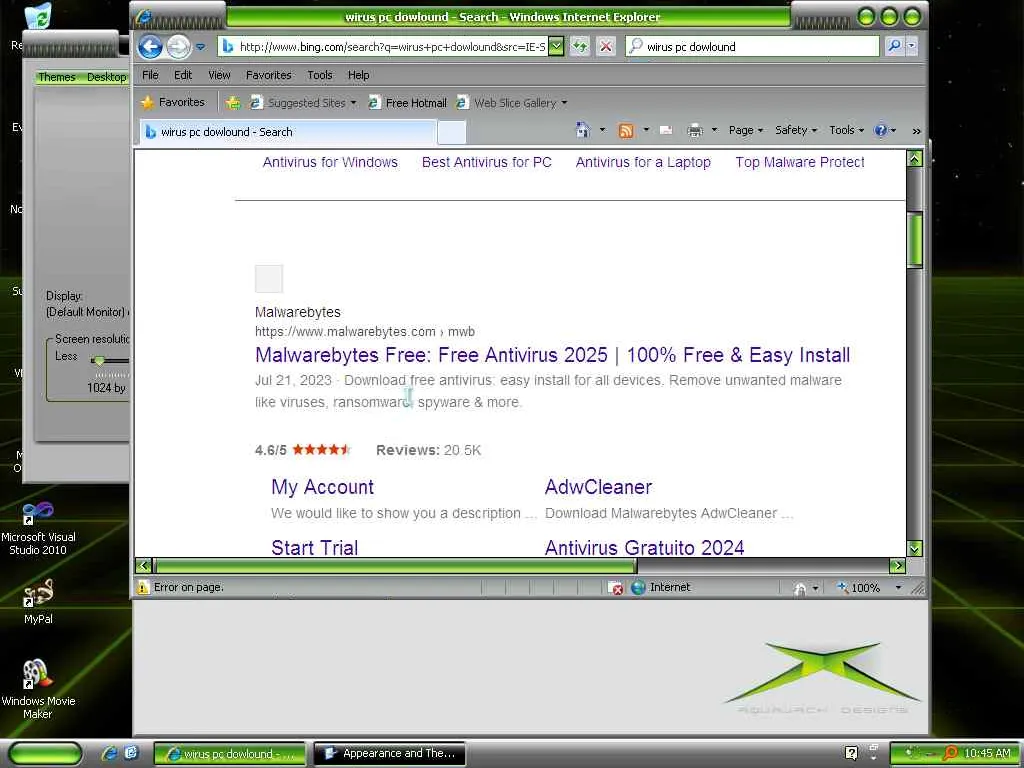The width and height of the screenshot is (1024, 768).
Task: Open Antivirus Gratuito 2024 sublink
Action: click(x=645, y=547)
